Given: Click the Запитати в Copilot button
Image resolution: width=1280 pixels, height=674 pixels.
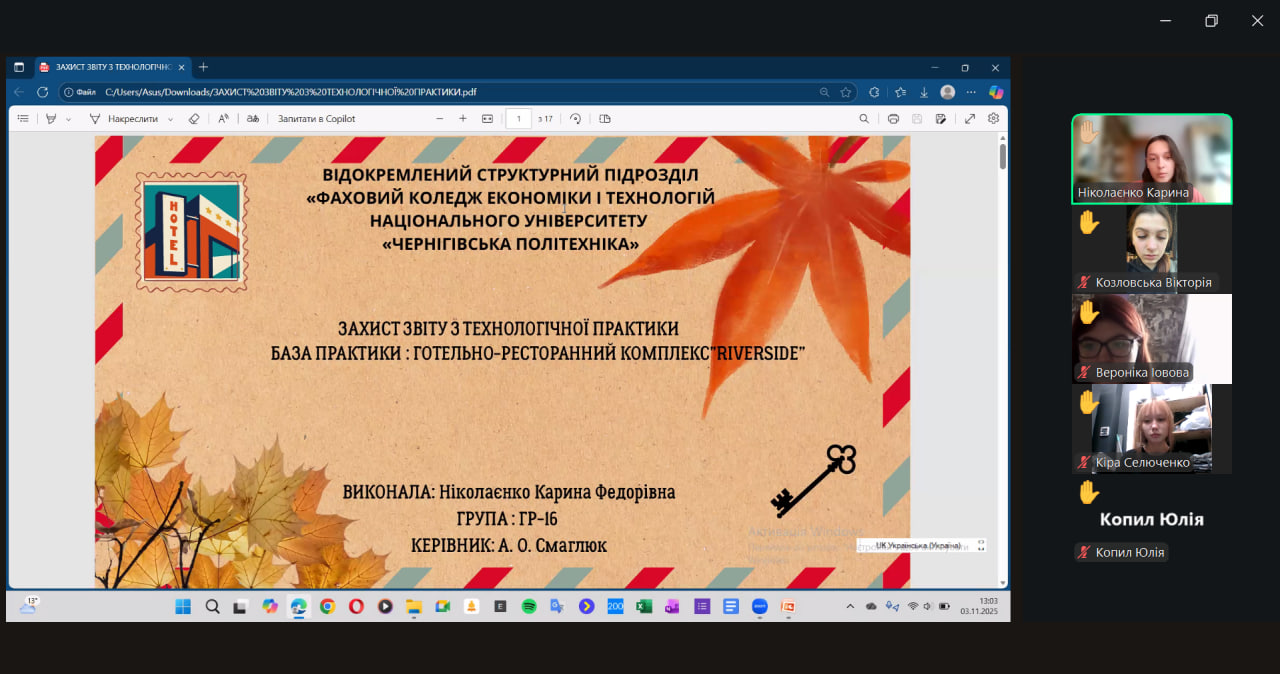Looking at the screenshot, I should coord(316,119).
